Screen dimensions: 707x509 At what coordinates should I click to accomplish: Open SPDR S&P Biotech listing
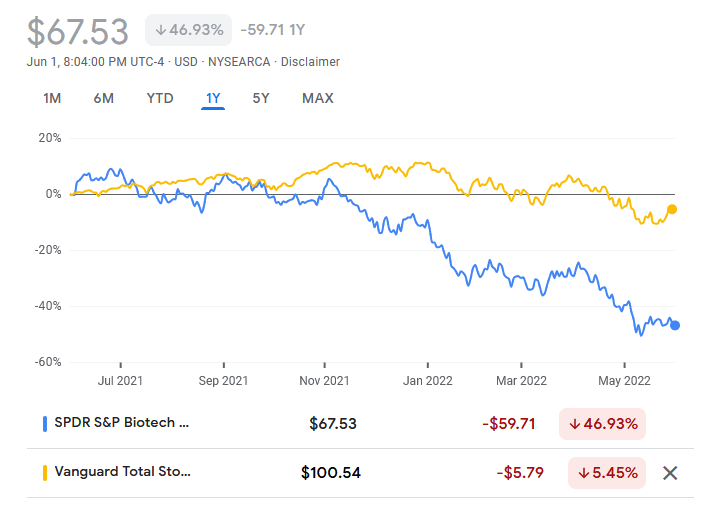122,423
